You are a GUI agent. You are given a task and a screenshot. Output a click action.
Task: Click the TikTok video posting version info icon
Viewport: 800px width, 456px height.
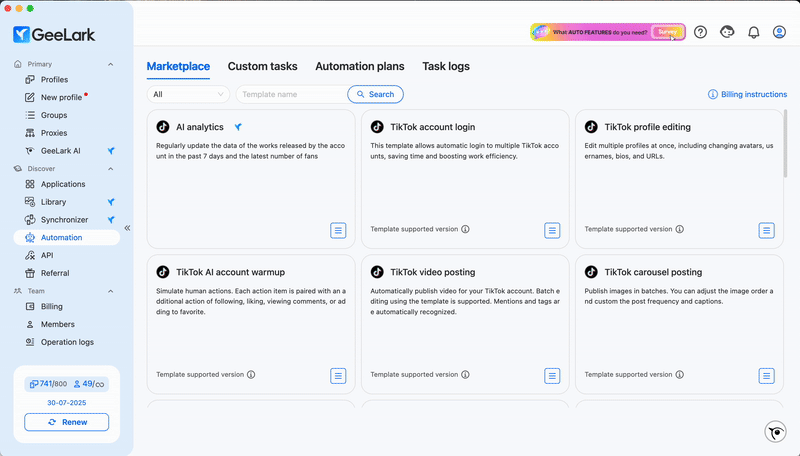(465, 374)
